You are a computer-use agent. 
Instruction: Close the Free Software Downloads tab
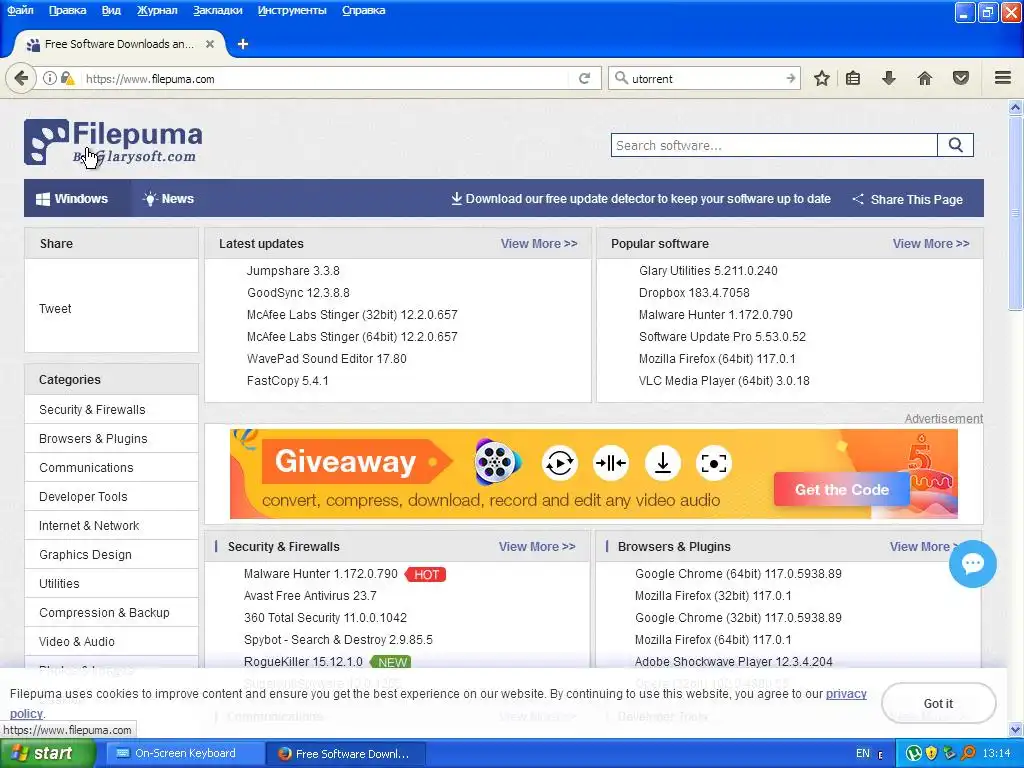point(210,44)
